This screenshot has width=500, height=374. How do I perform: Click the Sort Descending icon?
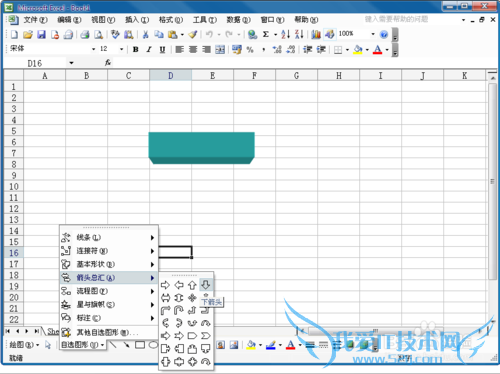tap(299, 34)
